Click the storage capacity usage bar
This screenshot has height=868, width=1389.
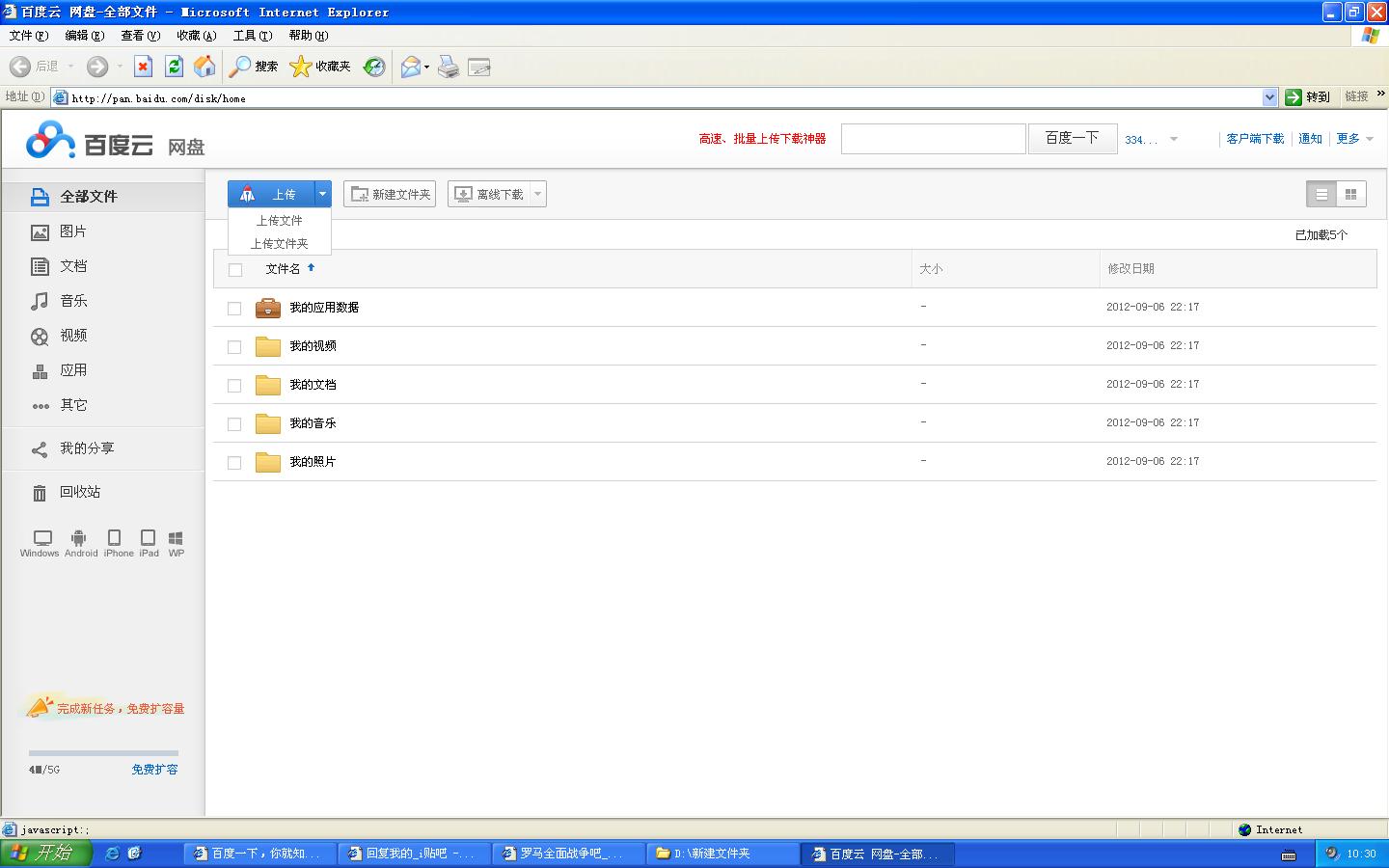[103, 753]
